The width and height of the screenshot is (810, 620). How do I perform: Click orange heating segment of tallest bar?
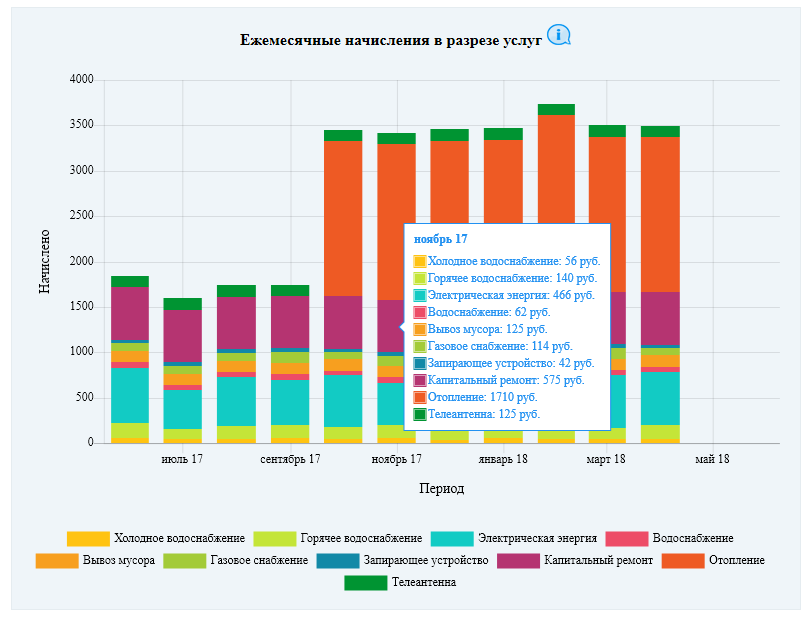[x=556, y=169]
